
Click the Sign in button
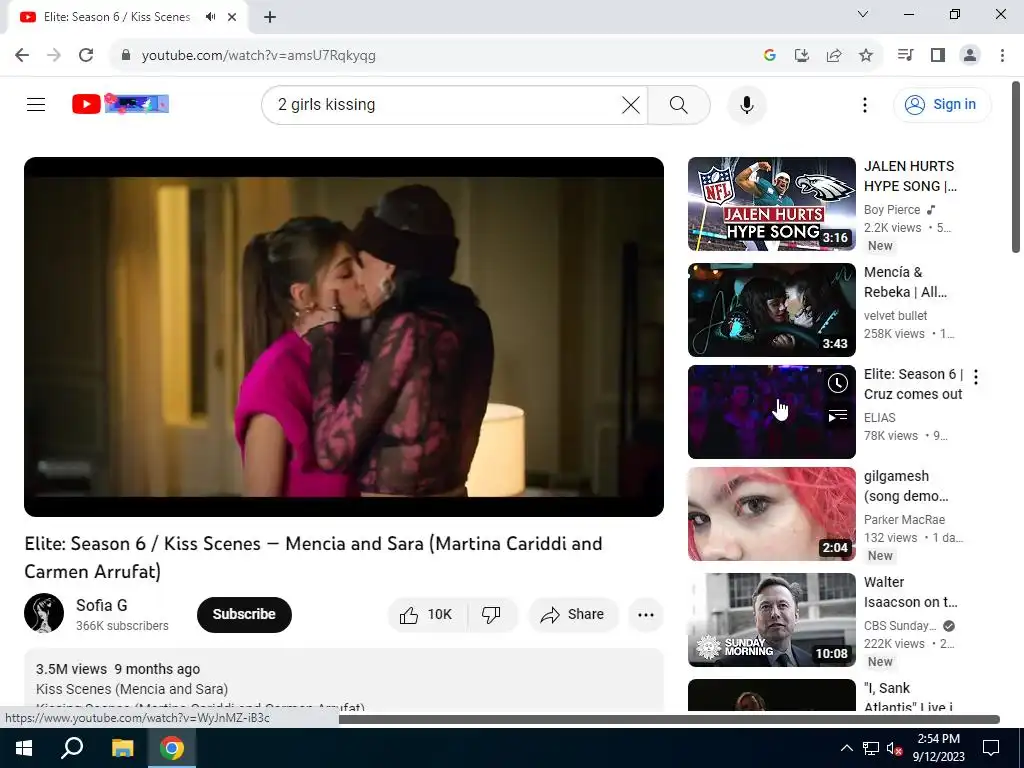[942, 104]
